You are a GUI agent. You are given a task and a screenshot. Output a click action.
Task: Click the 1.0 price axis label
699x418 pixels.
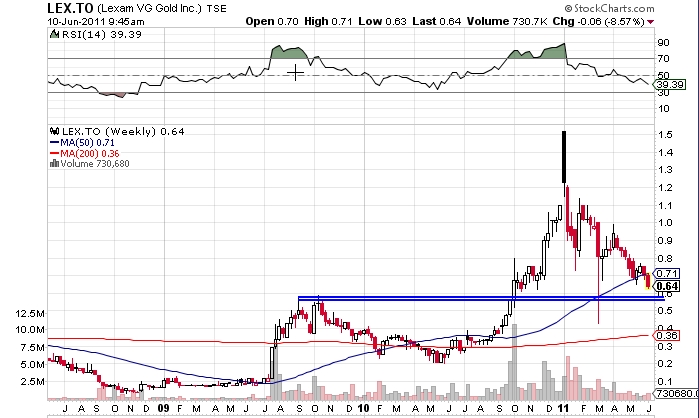[x=665, y=223]
